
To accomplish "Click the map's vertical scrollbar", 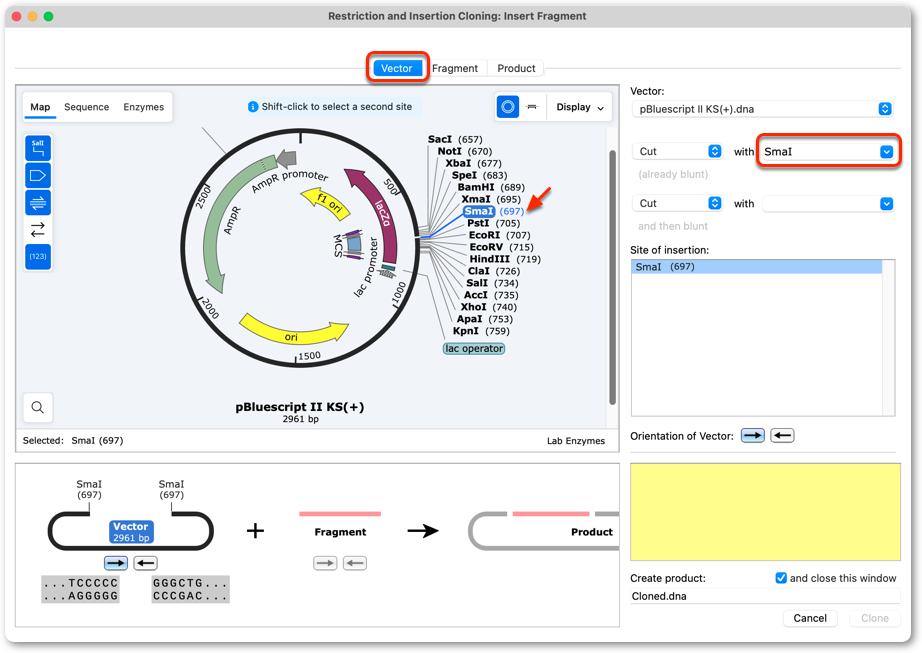I will coord(612,277).
